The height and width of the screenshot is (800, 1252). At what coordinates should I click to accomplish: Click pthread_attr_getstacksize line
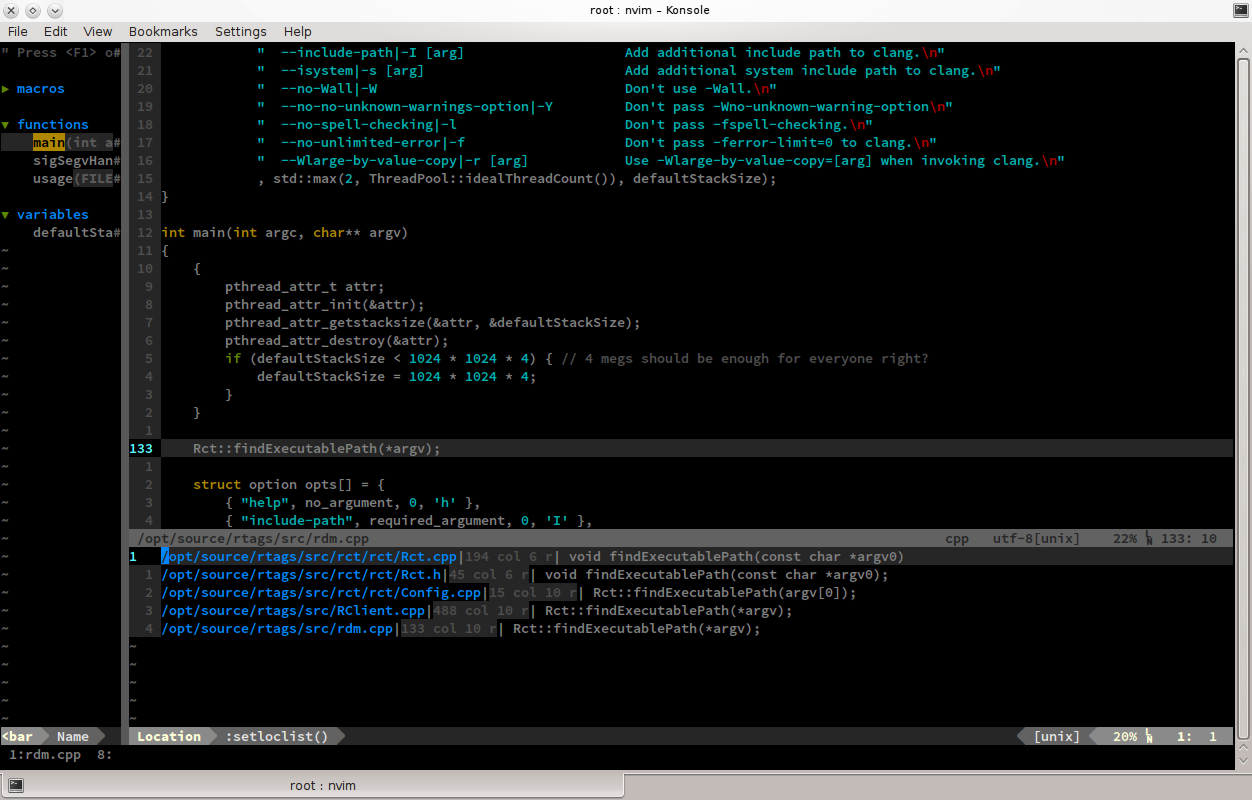pyautogui.click(x=433, y=323)
